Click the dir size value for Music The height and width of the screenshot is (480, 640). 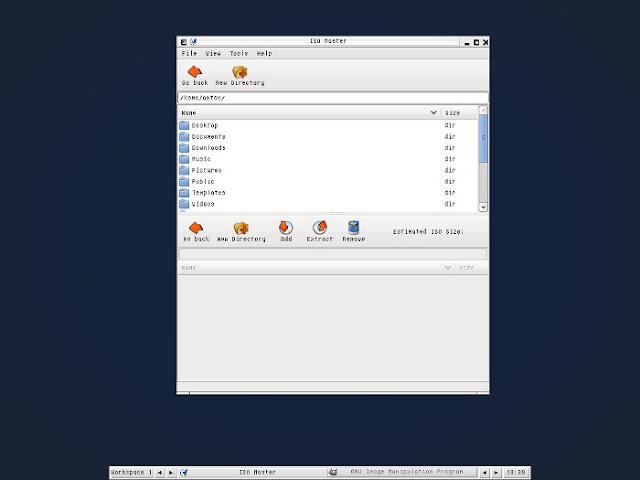coord(450,159)
